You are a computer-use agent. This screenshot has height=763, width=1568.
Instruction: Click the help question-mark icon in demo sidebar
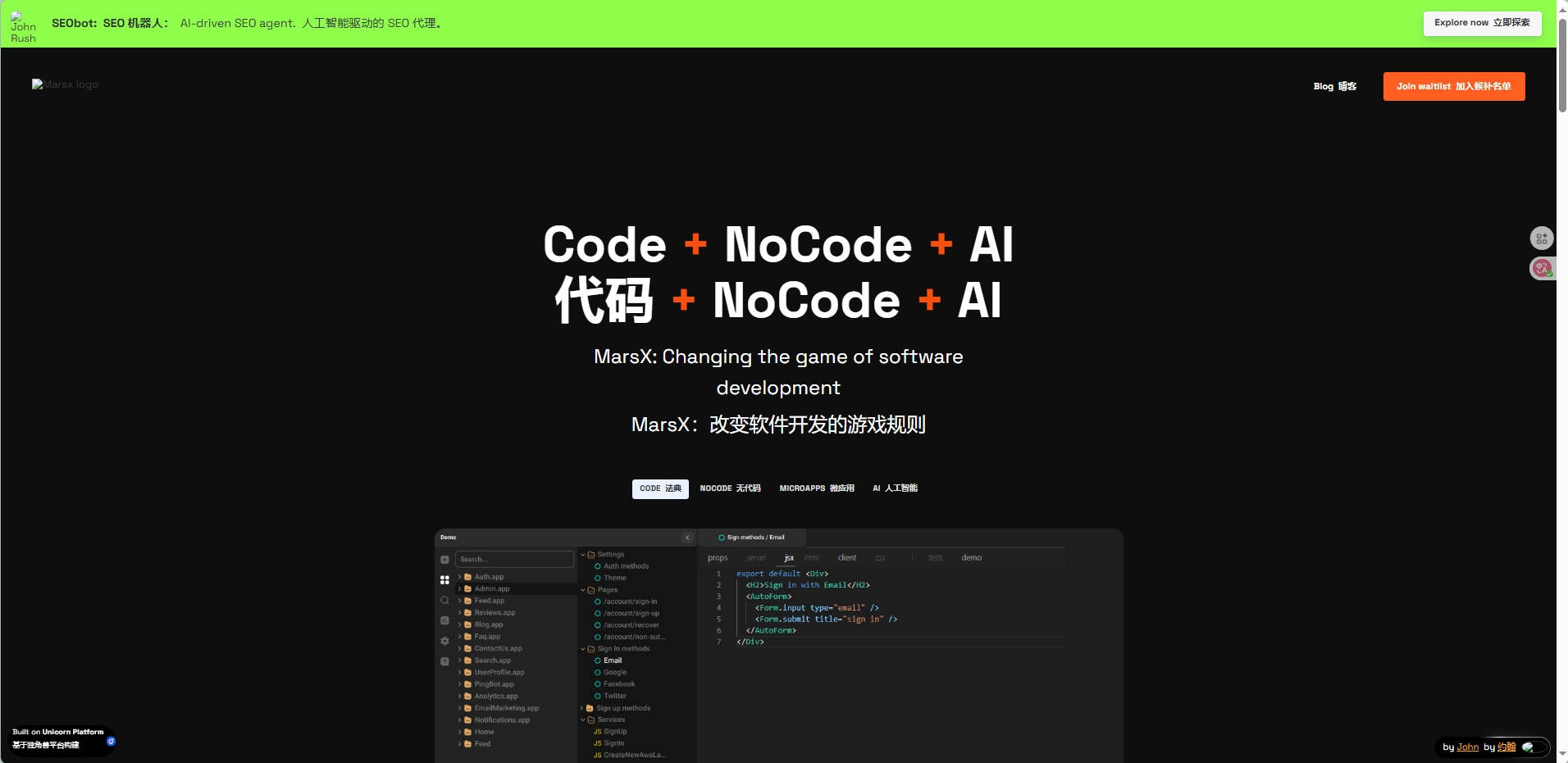tap(444, 661)
